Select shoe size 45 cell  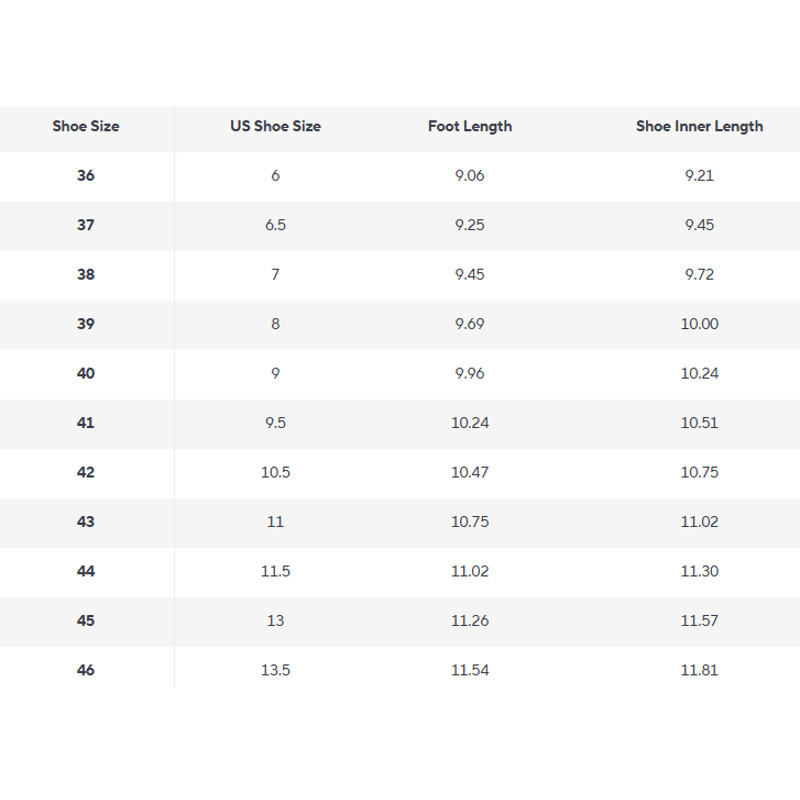(86, 621)
